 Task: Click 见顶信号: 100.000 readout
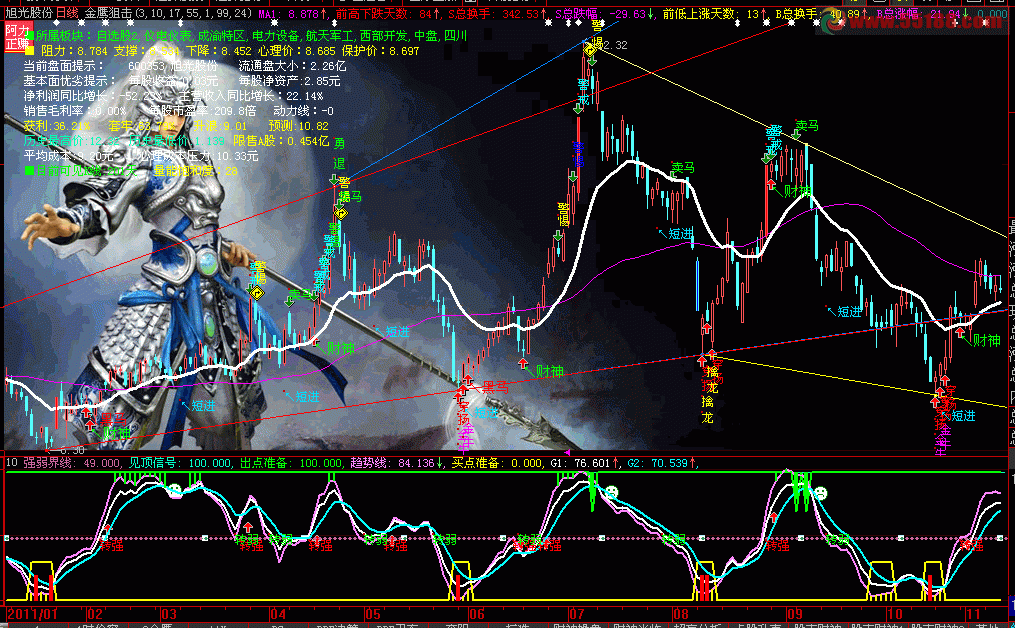click(181, 463)
